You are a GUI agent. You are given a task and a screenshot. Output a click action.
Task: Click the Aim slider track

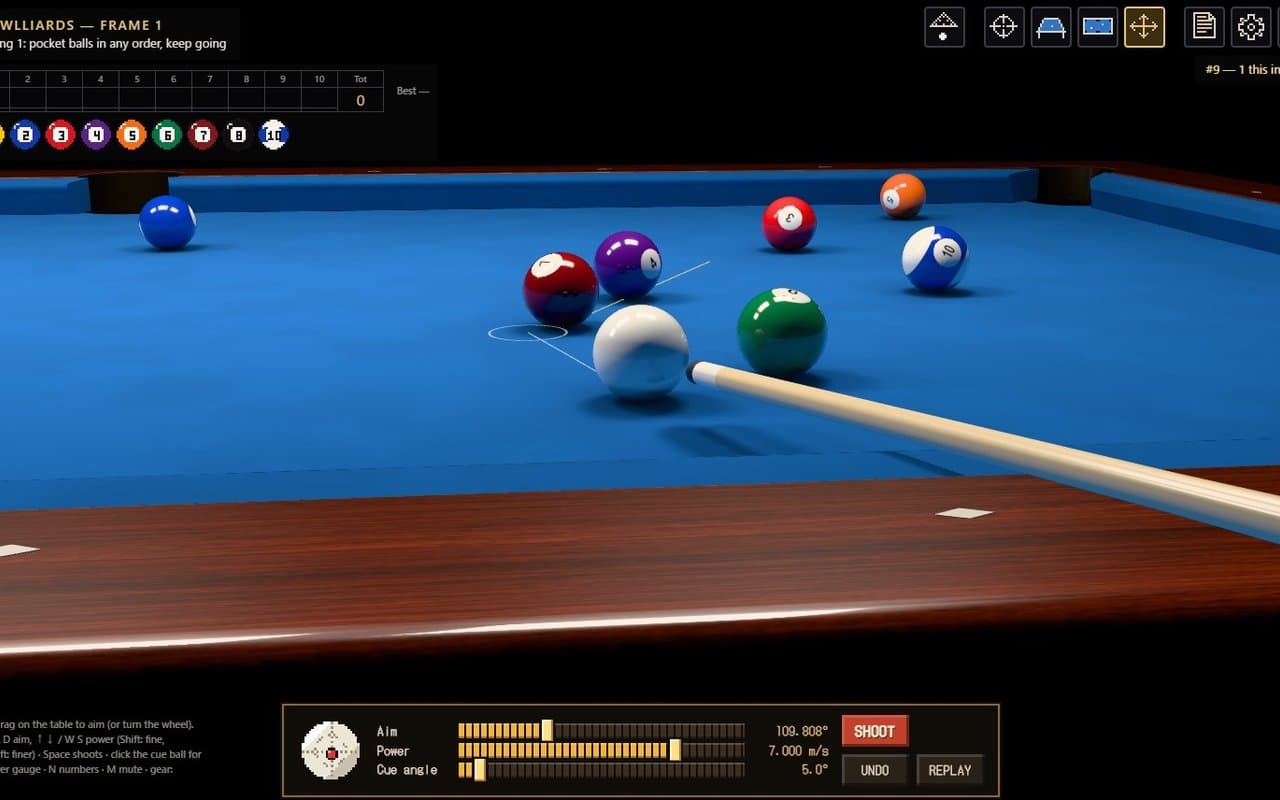point(601,731)
